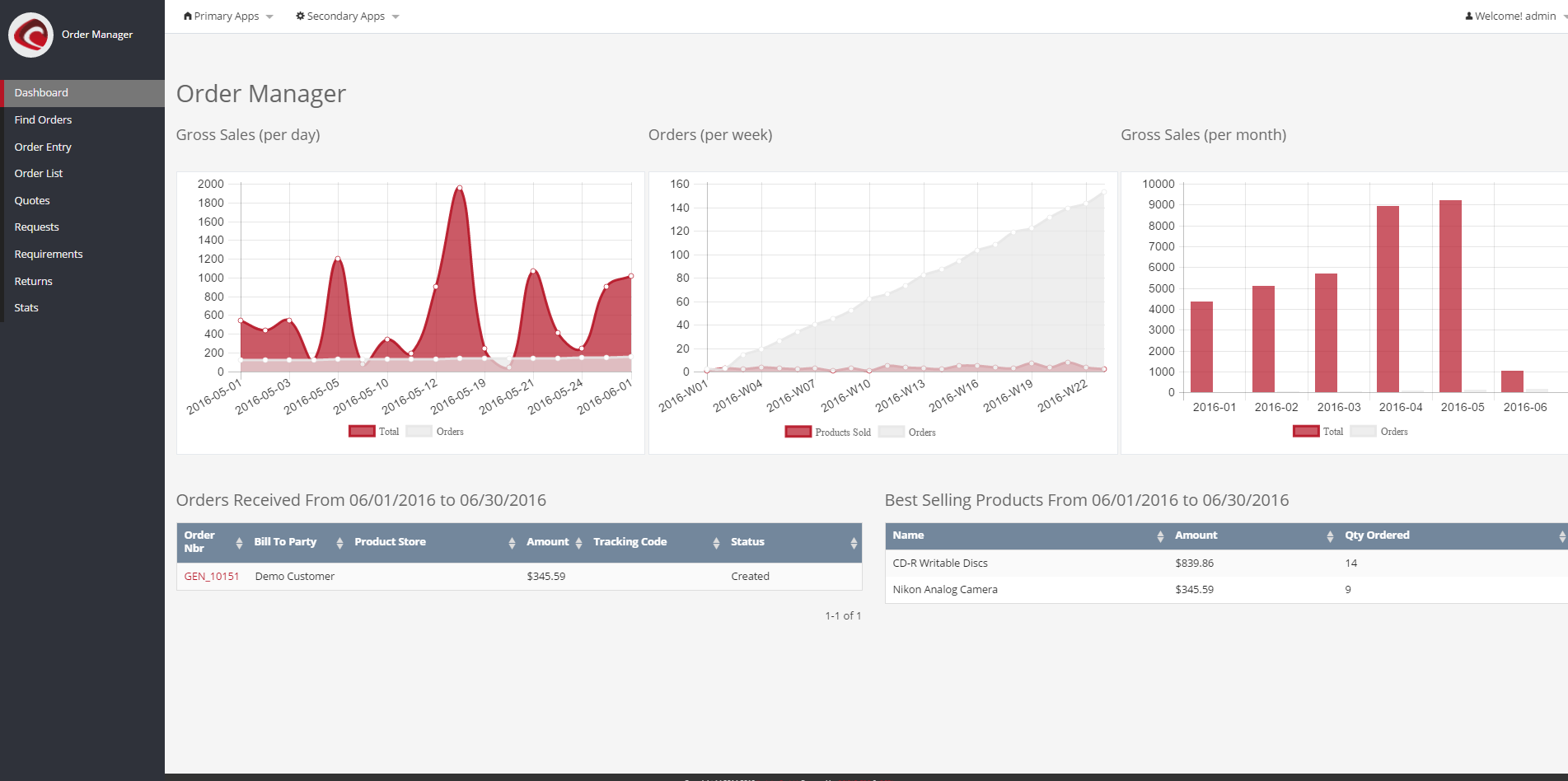Image resolution: width=1568 pixels, height=781 pixels.
Task: Sort by Bill To Party column arrows
Action: click(x=339, y=543)
